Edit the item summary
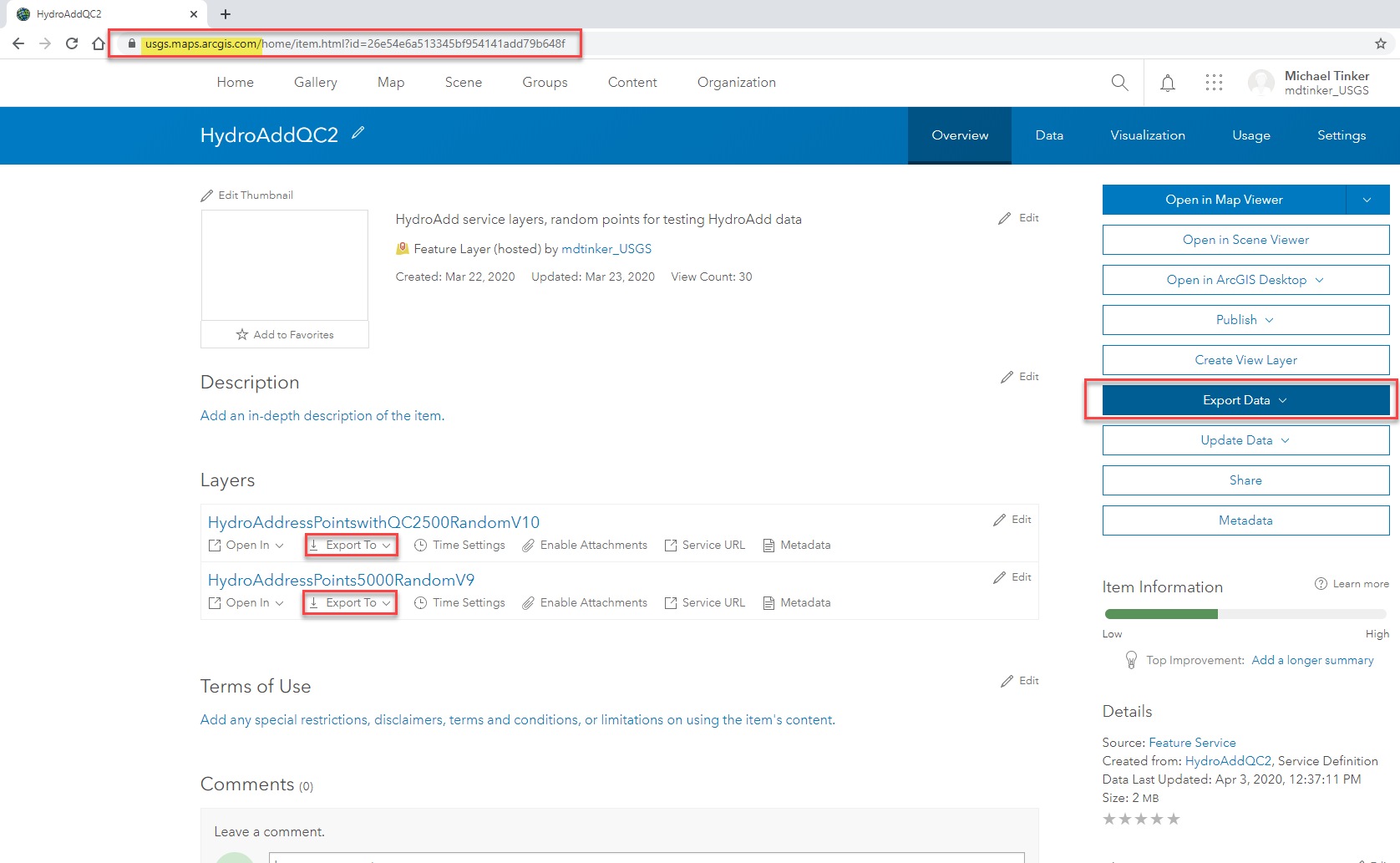 coord(1018,218)
